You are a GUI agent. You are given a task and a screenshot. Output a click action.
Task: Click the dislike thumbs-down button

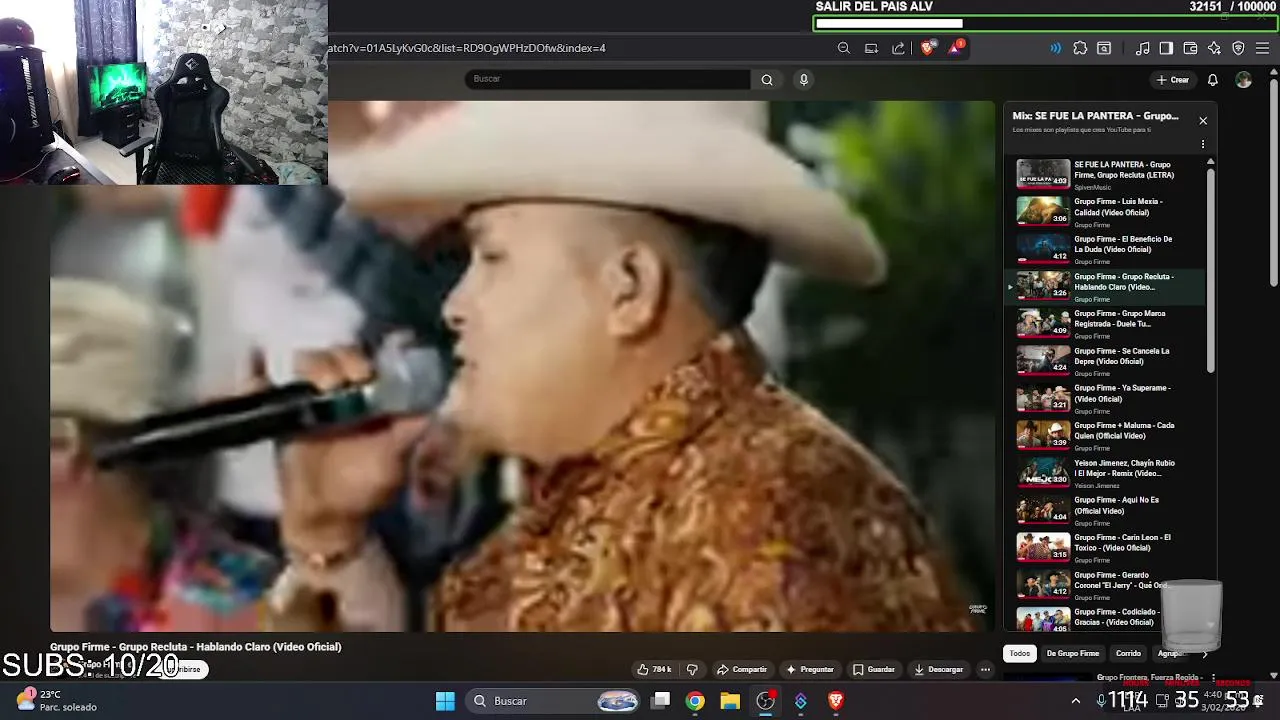point(692,669)
